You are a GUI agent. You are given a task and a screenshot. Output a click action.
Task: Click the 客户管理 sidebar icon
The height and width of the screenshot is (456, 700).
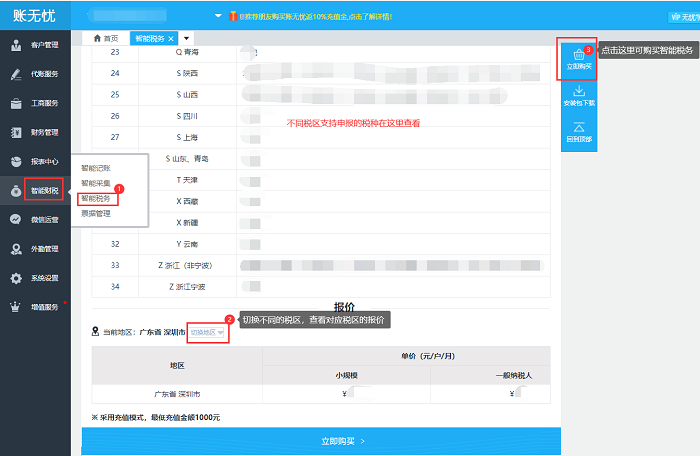pos(16,45)
